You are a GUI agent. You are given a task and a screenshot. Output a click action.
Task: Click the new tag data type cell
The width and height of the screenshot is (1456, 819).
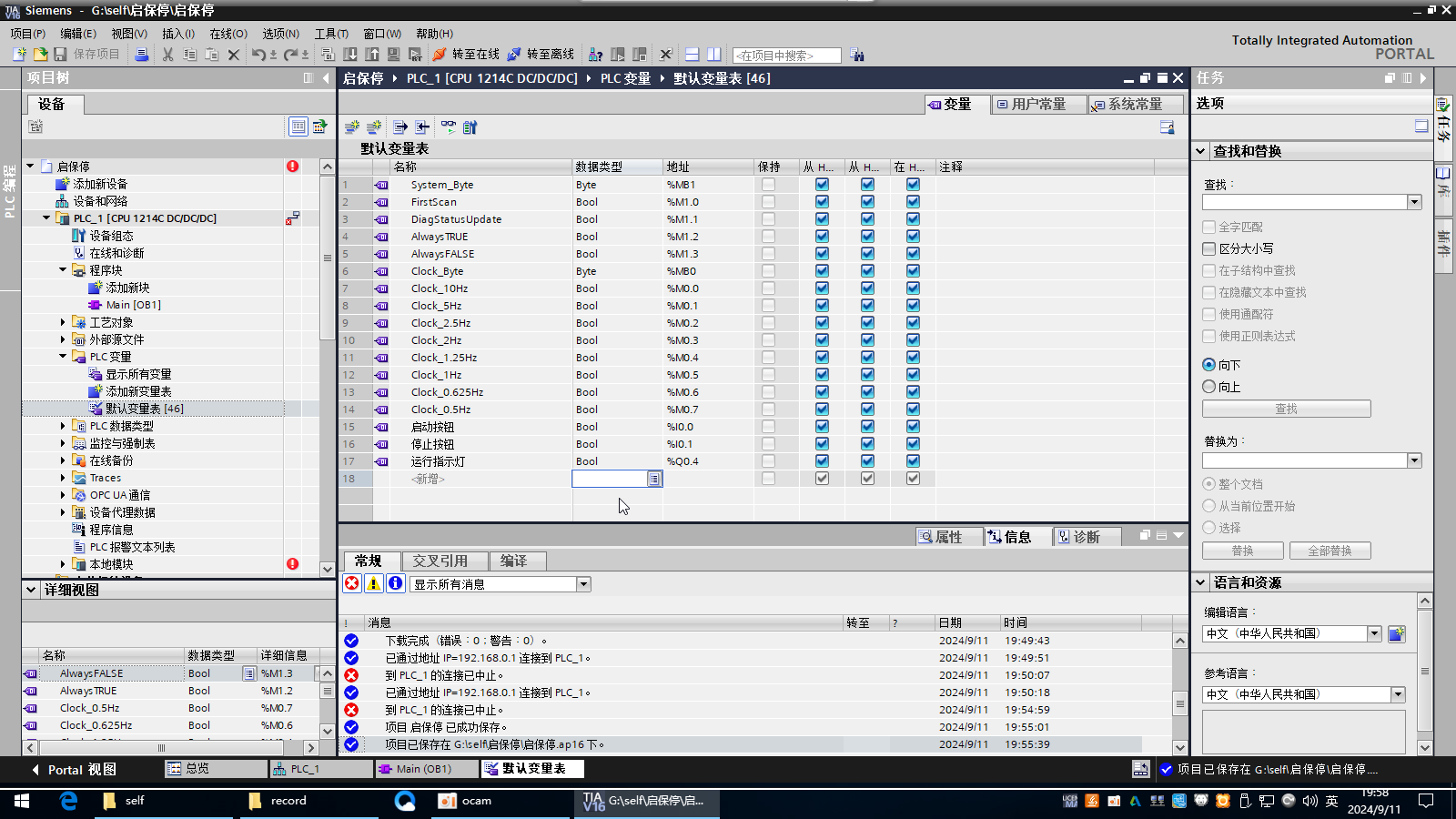click(x=617, y=479)
